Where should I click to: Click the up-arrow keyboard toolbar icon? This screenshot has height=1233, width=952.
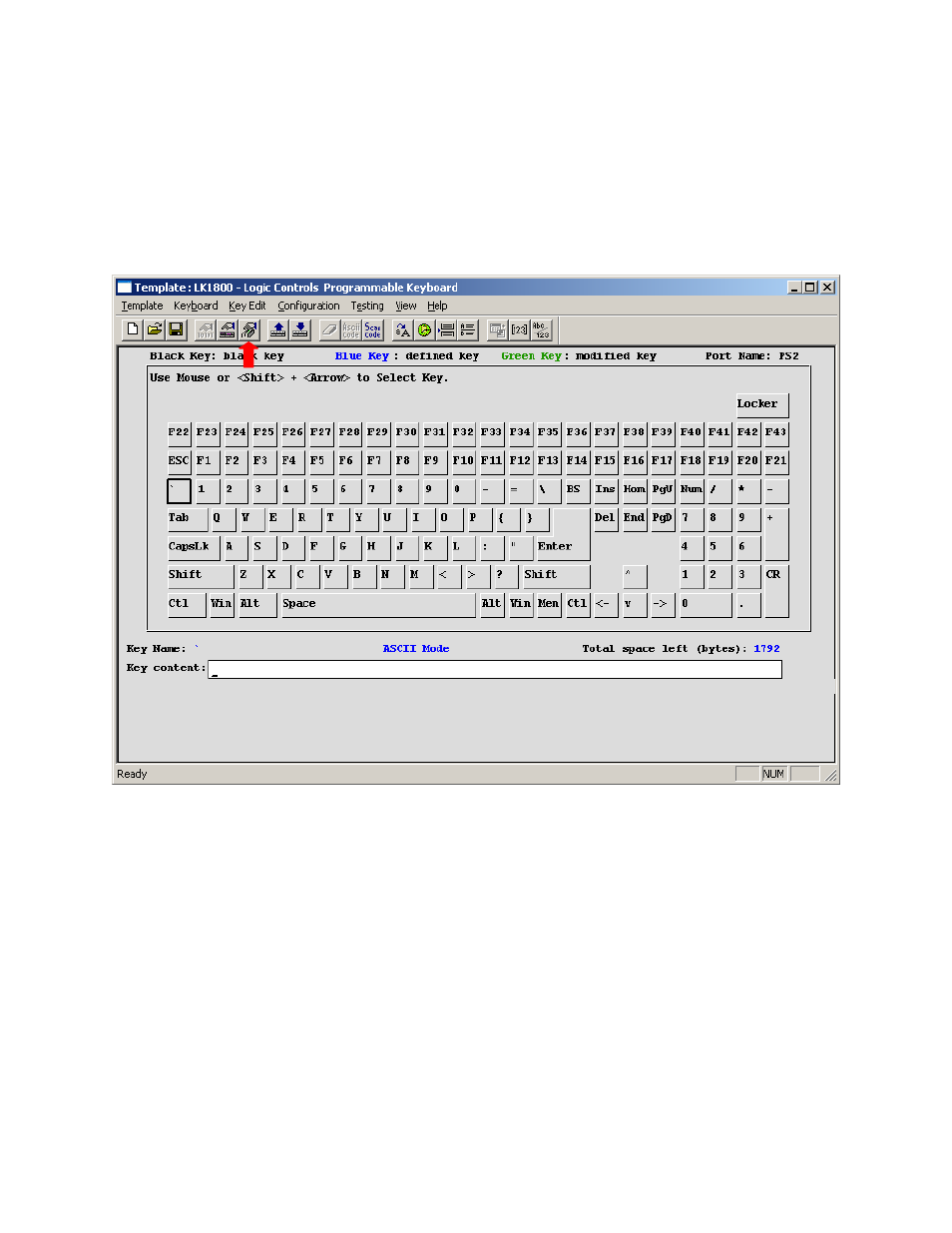278,329
